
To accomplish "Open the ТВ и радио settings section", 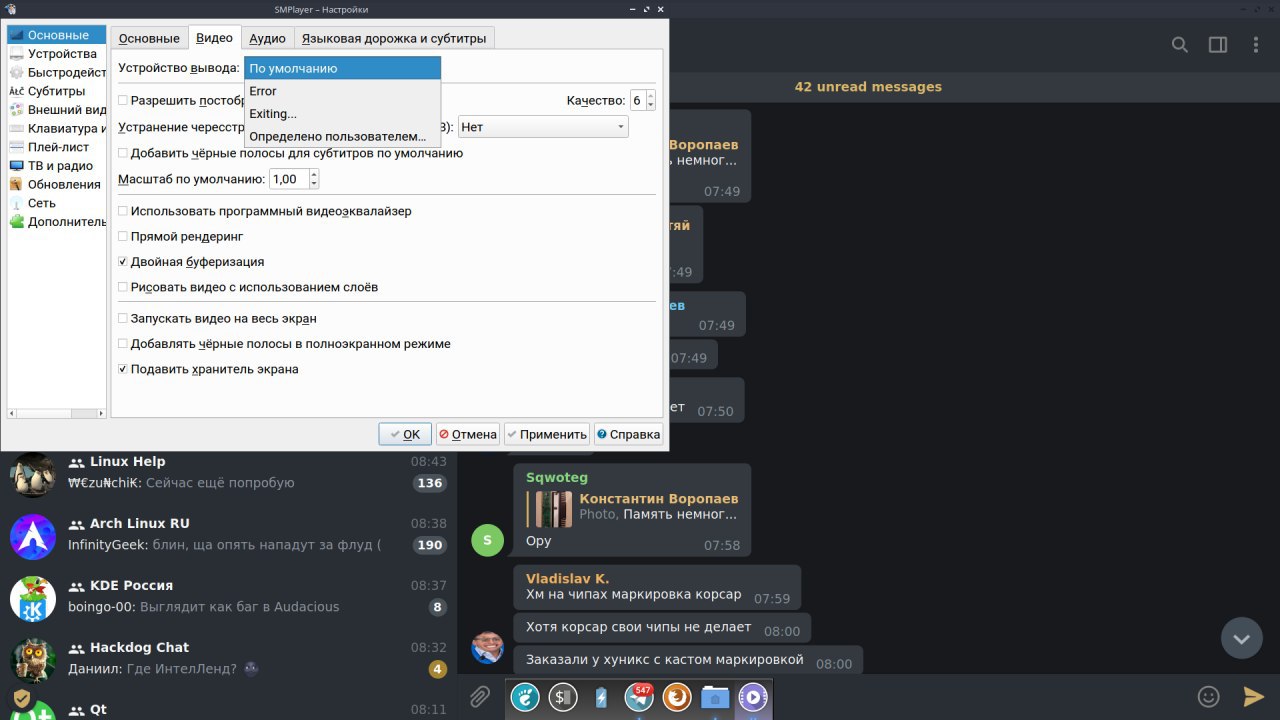I will [57, 166].
